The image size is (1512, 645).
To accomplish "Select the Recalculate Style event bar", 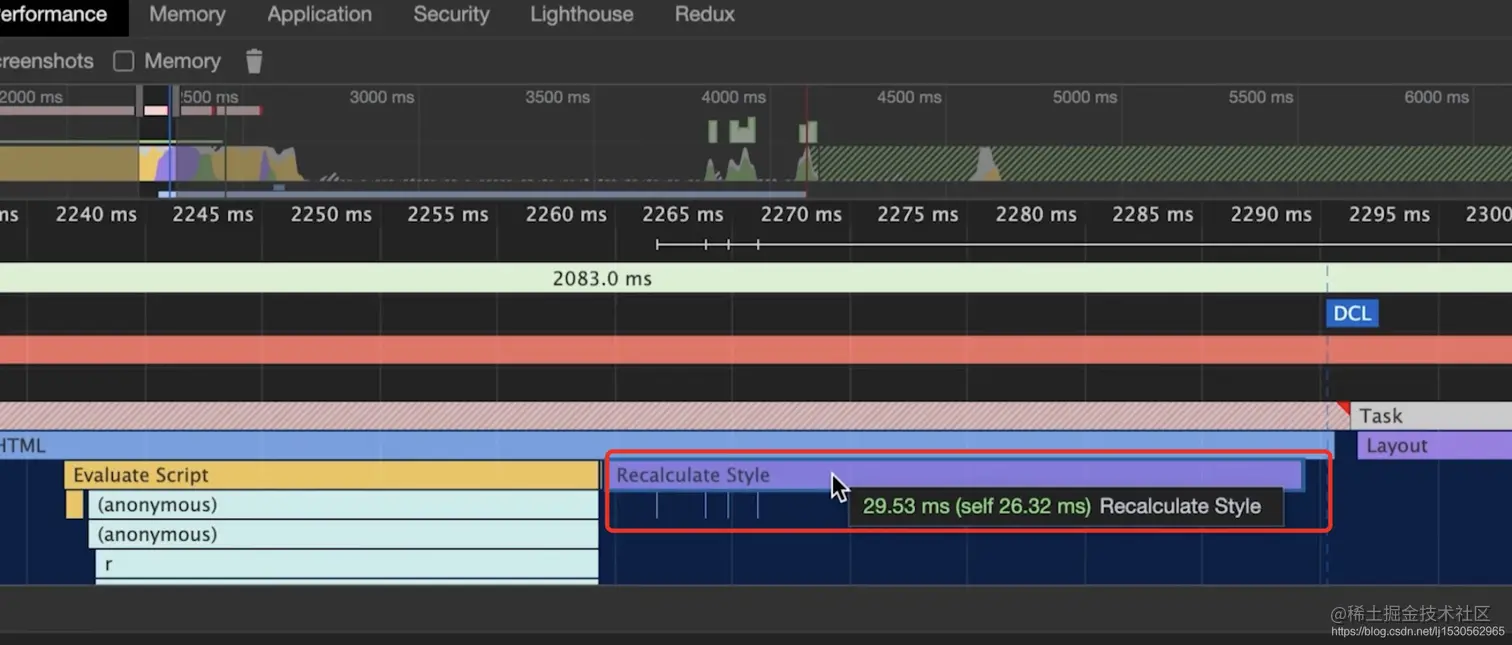I will click(955, 475).
